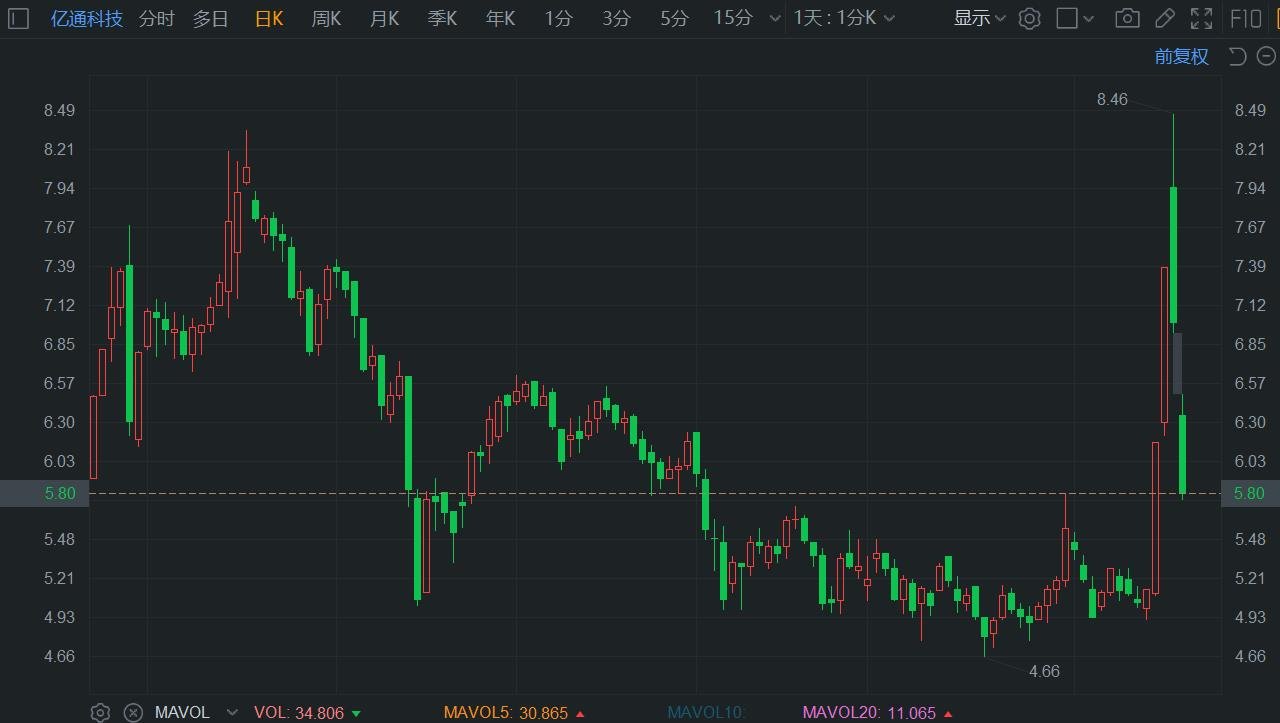Open the F10 company info page
This screenshot has height=723, width=1280.
[x=1246, y=18]
